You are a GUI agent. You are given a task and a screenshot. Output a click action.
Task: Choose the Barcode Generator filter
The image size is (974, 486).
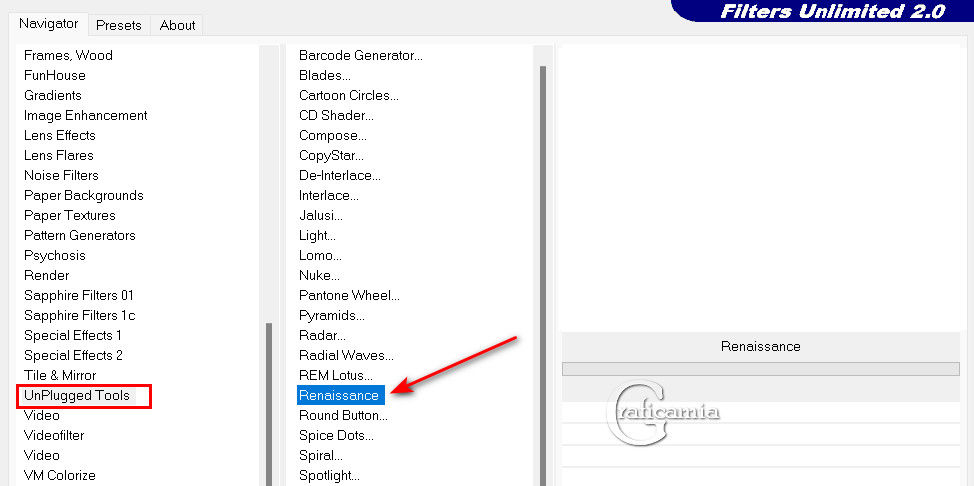coord(361,55)
